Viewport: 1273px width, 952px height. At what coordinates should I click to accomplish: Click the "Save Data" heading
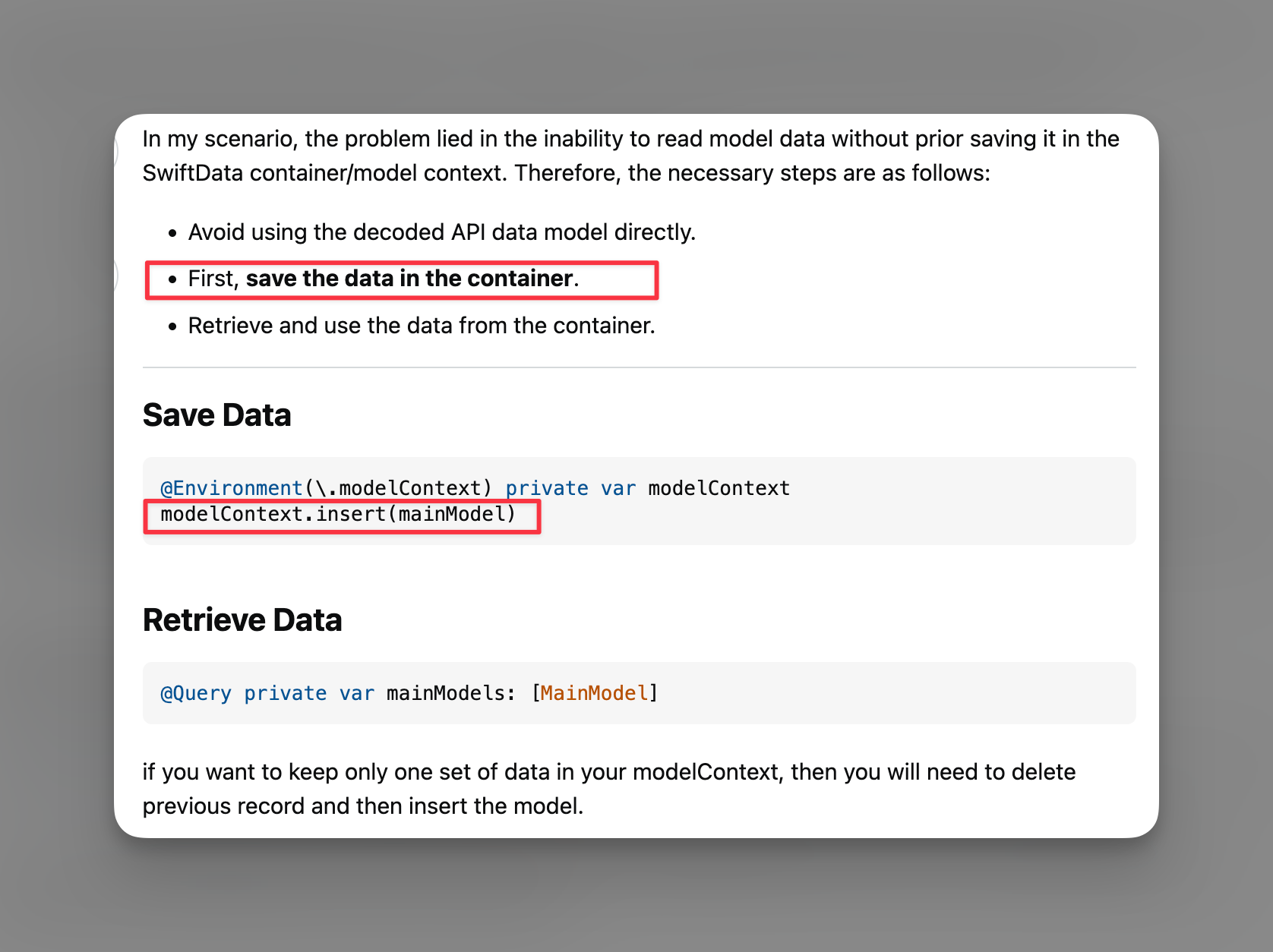[216, 415]
